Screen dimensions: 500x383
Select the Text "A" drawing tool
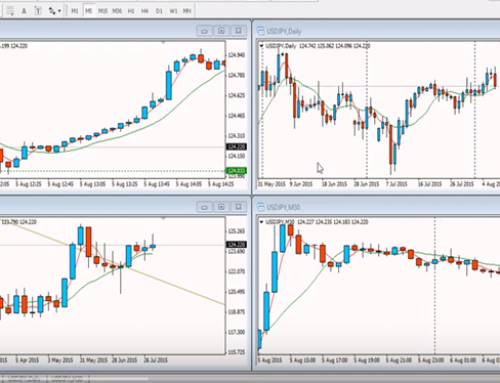coord(24,11)
